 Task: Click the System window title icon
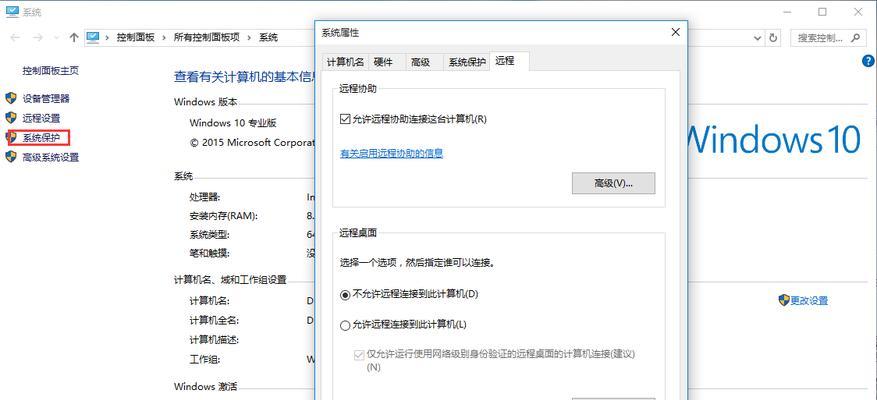click(11, 11)
